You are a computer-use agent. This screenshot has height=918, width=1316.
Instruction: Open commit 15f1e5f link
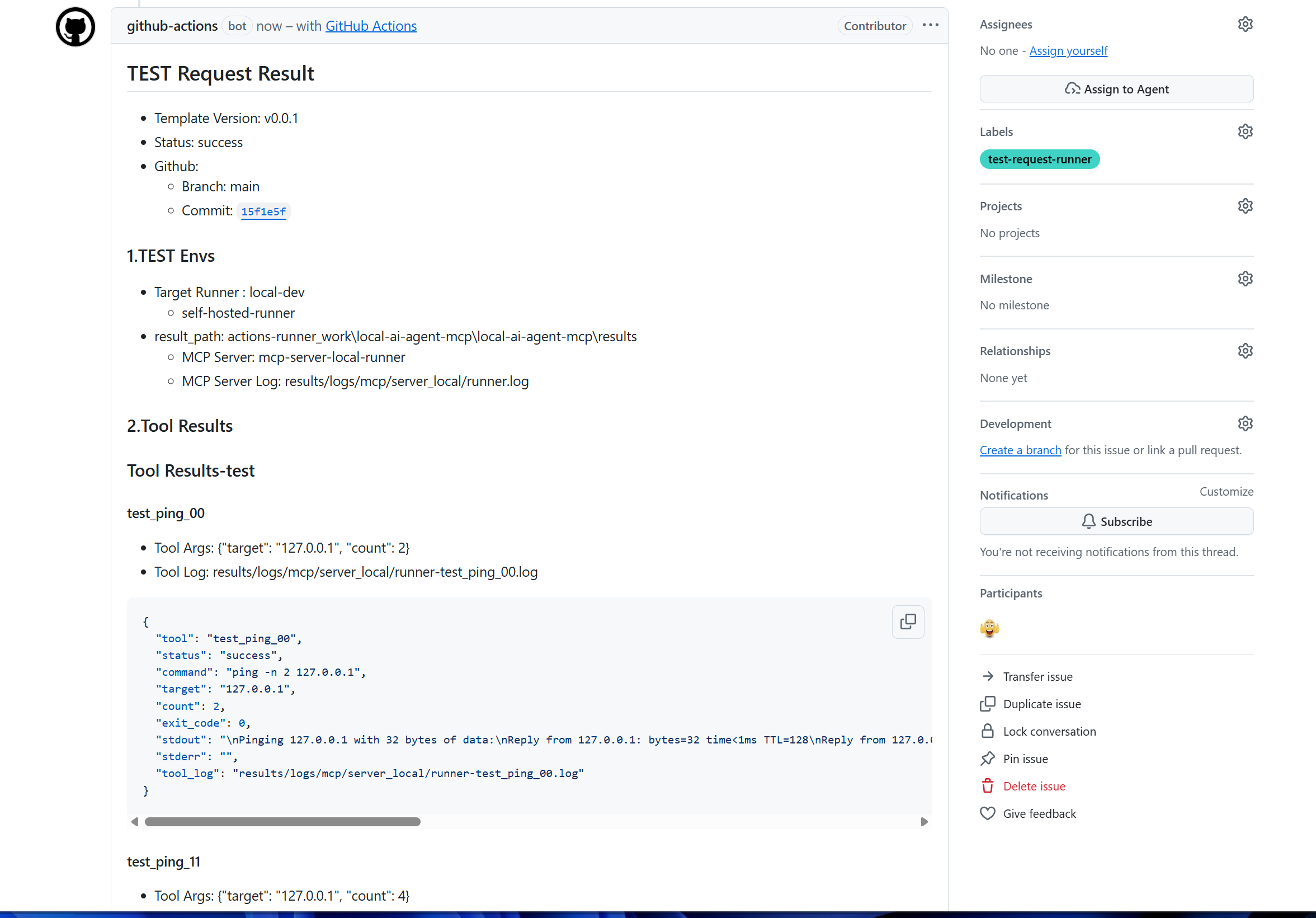click(263, 211)
